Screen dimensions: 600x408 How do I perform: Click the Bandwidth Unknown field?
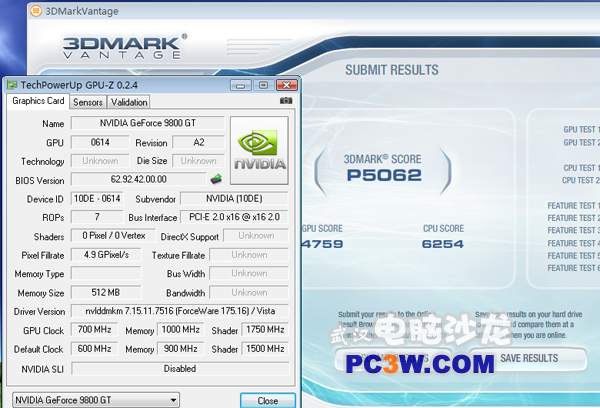[x=249, y=292]
